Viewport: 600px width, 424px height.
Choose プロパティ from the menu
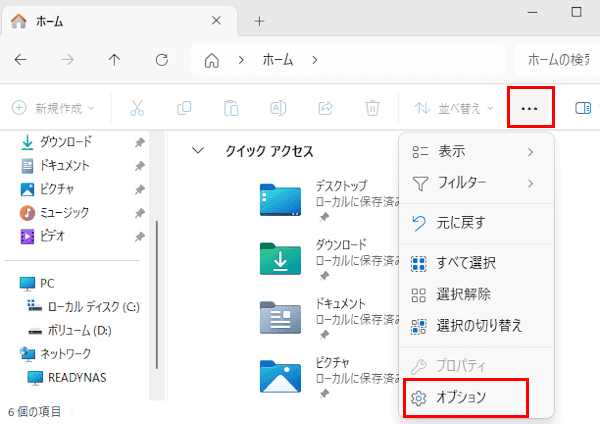476,366
